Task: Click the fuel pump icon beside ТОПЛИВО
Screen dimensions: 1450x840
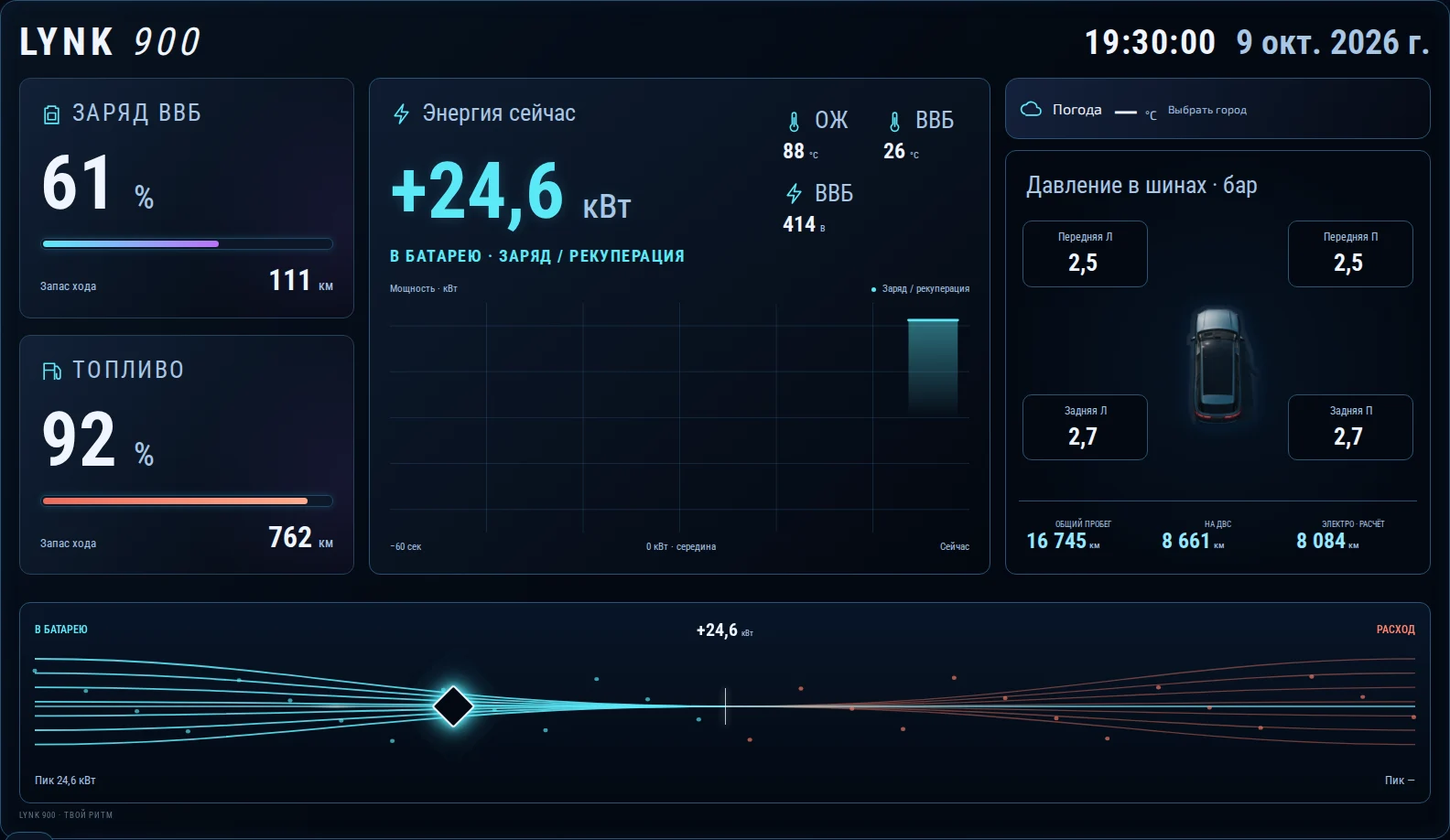Action: pyautogui.click(x=52, y=371)
